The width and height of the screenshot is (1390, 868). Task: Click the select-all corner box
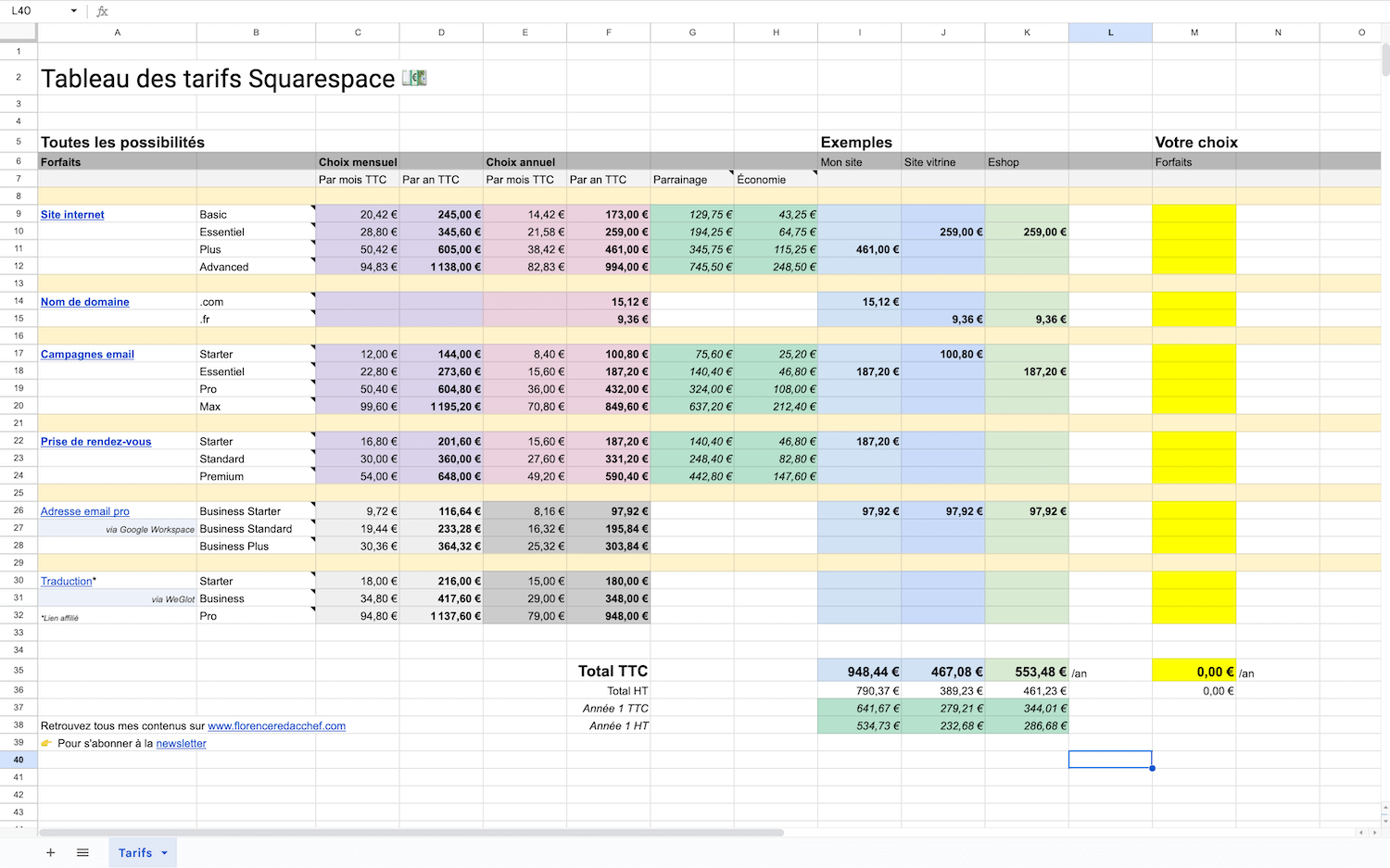pyautogui.click(x=19, y=32)
